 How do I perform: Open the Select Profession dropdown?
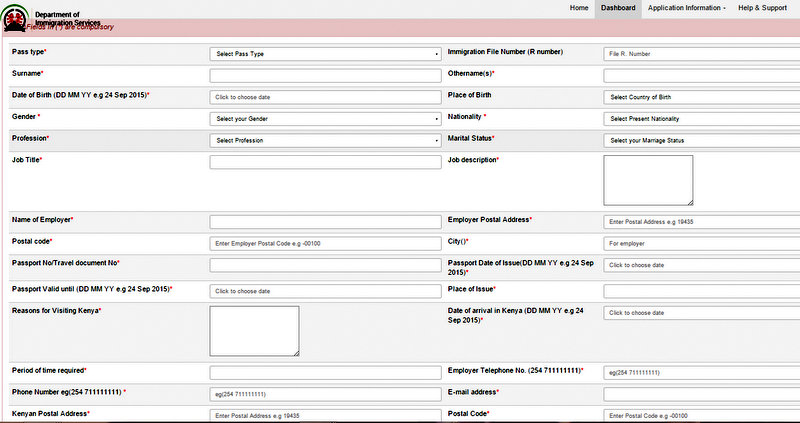(x=325, y=141)
